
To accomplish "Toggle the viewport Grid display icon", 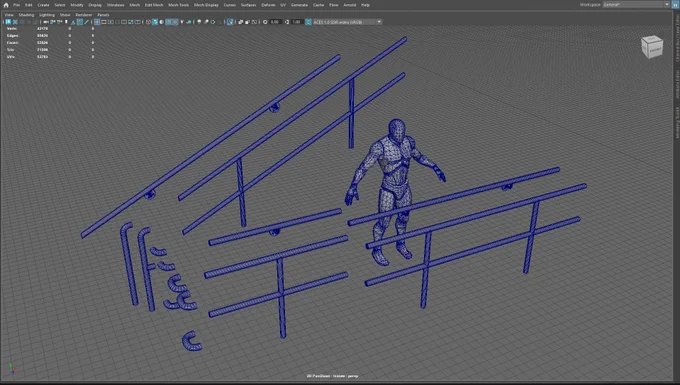I will point(97,22).
